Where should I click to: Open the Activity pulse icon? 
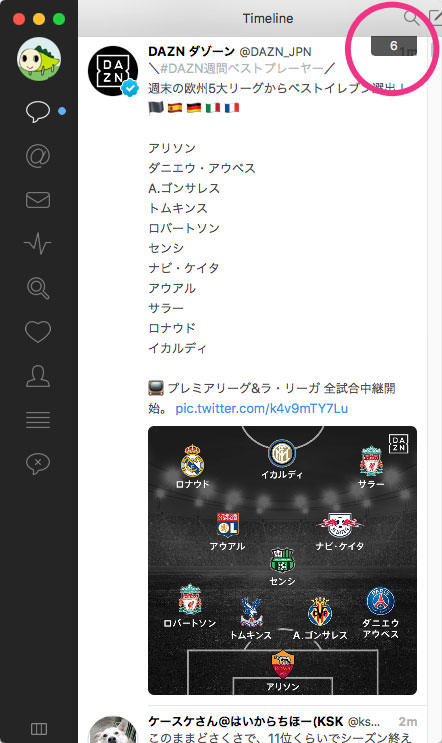pos(38,244)
